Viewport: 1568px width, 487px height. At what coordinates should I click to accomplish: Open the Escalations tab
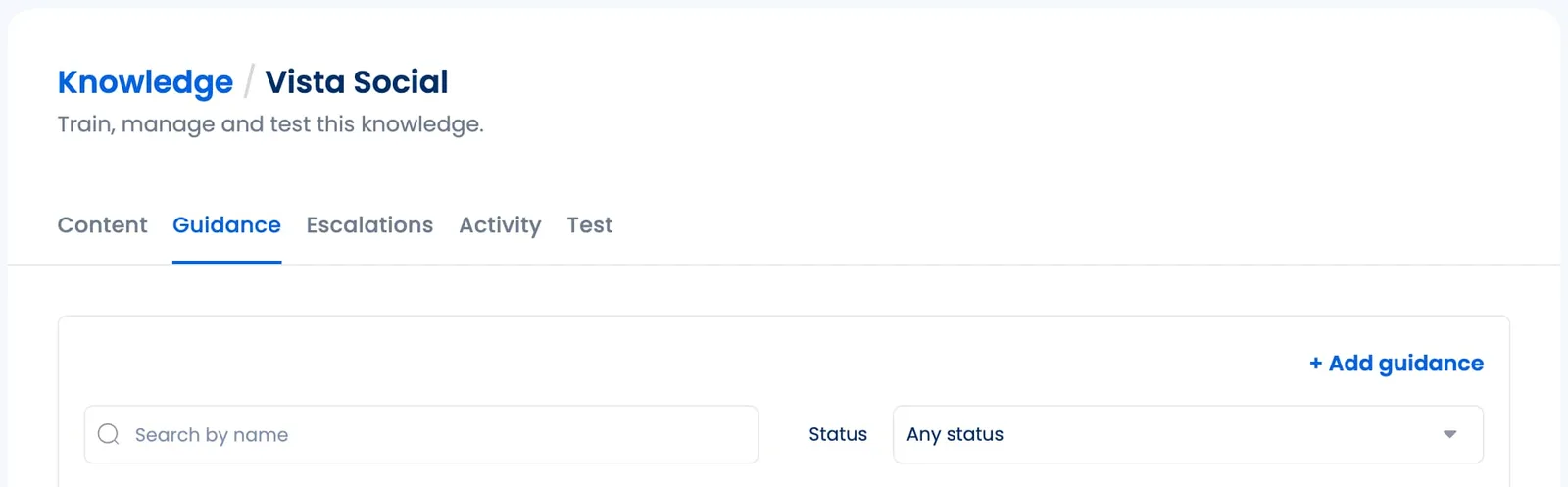click(x=369, y=225)
